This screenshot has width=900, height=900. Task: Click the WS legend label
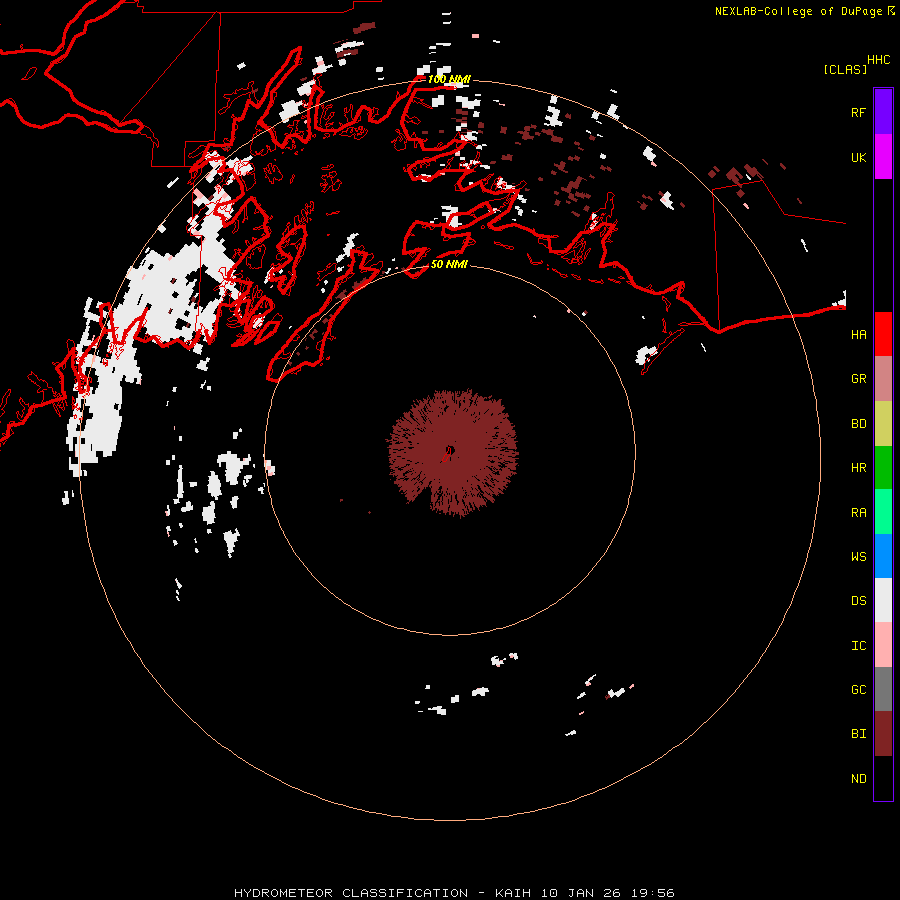(859, 557)
